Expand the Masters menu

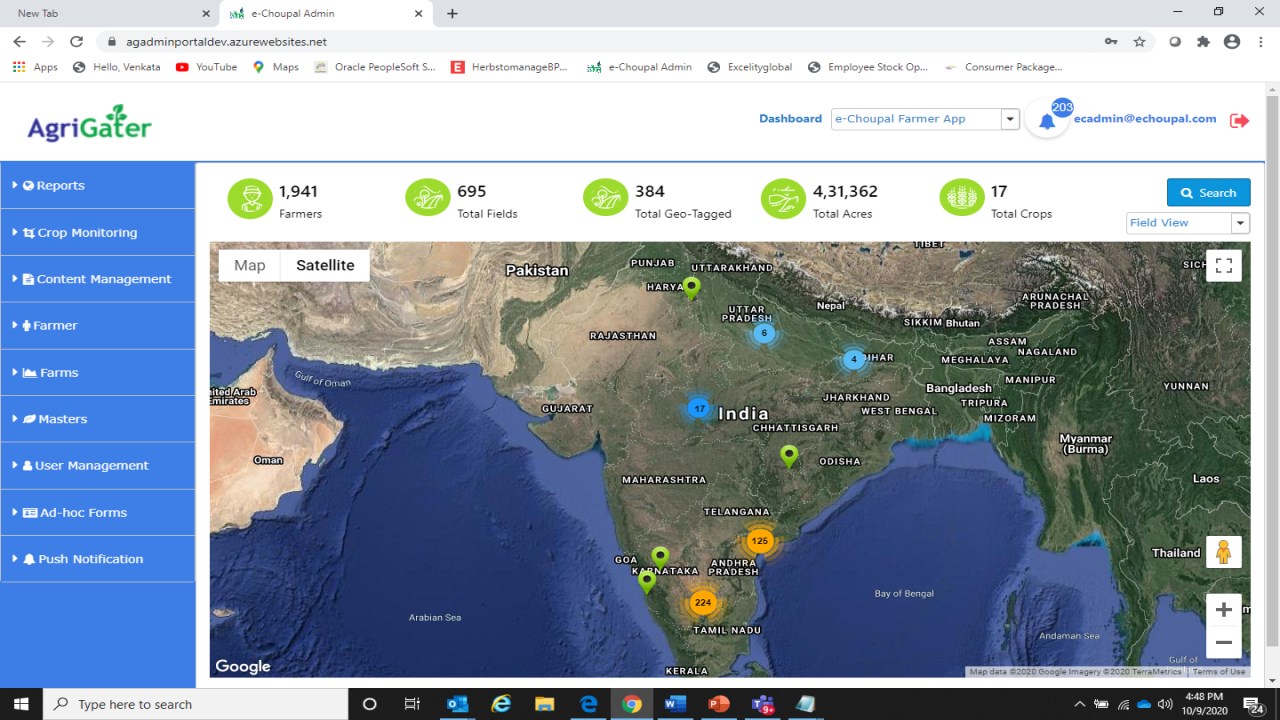(x=97, y=419)
